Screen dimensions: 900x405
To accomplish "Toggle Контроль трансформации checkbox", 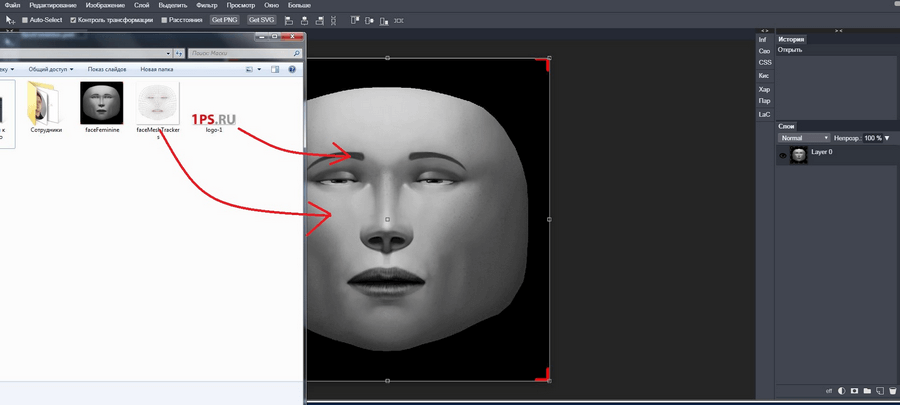I will pos(73,20).
